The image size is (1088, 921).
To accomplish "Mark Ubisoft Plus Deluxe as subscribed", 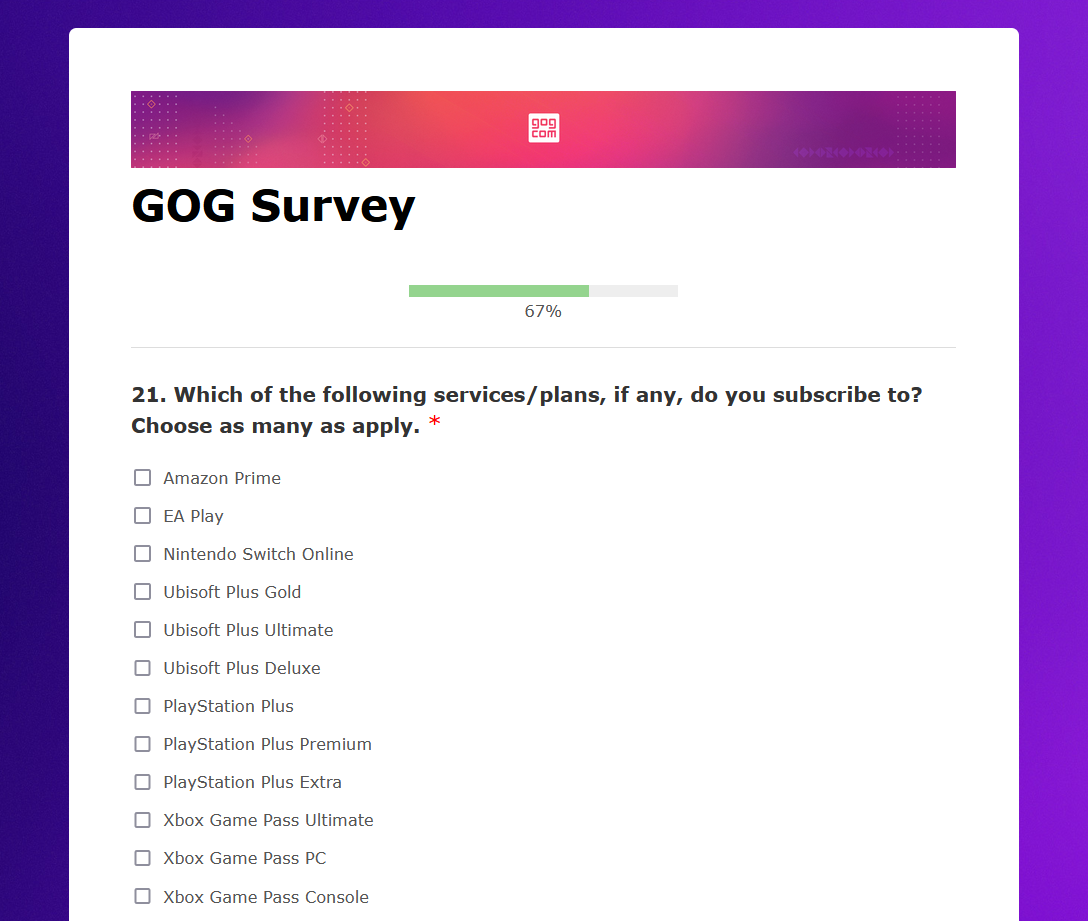I will coord(142,668).
